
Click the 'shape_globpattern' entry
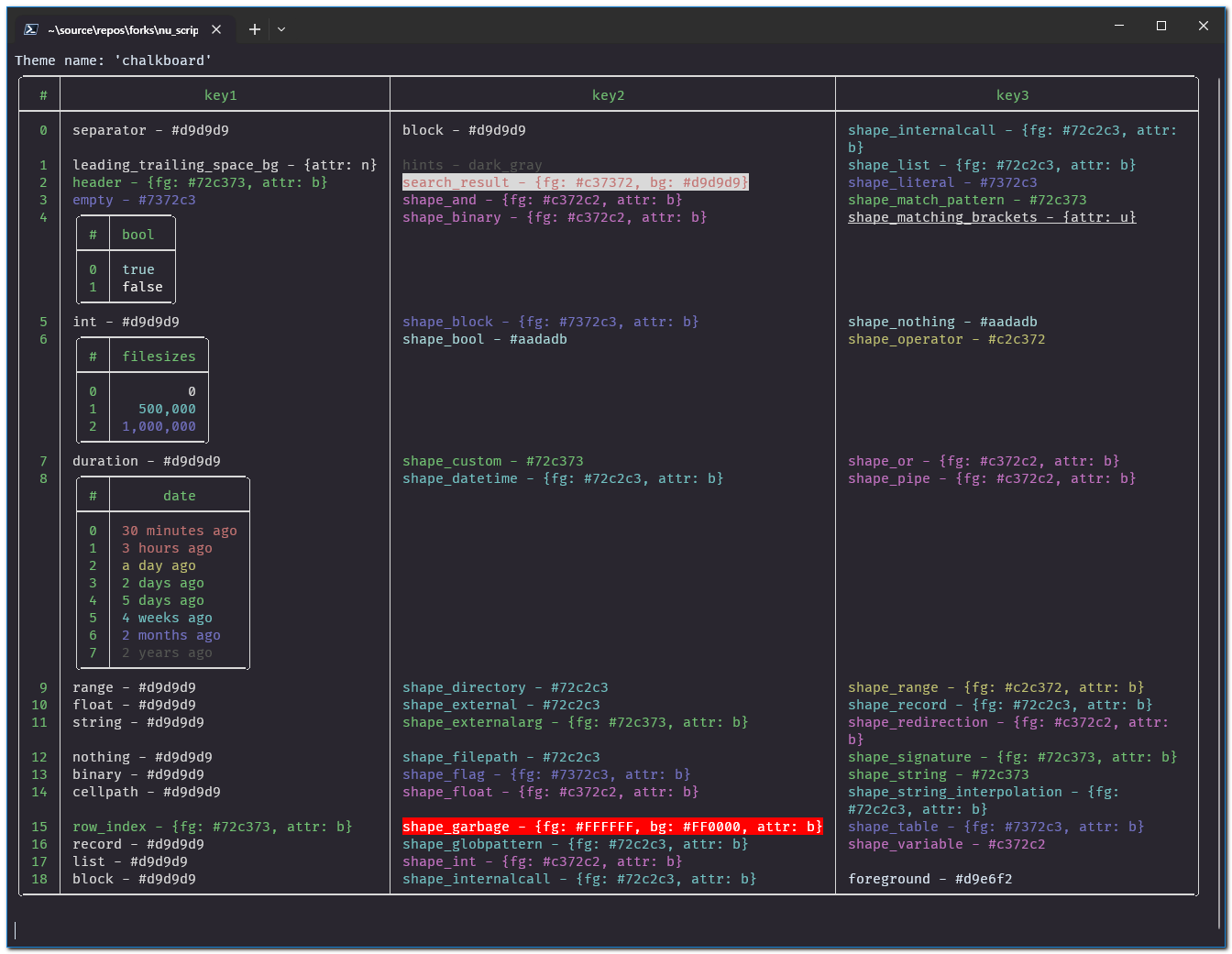(x=576, y=844)
